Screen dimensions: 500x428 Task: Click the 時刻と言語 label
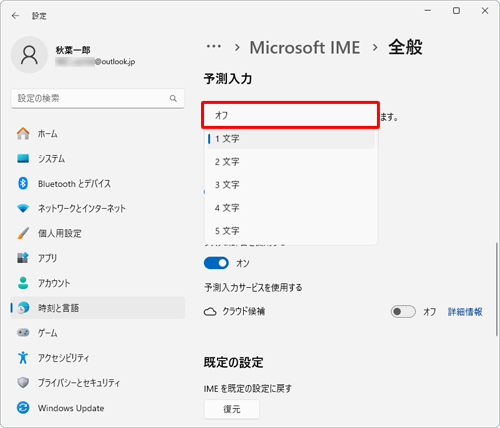pyautogui.click(x=58, y=308)
